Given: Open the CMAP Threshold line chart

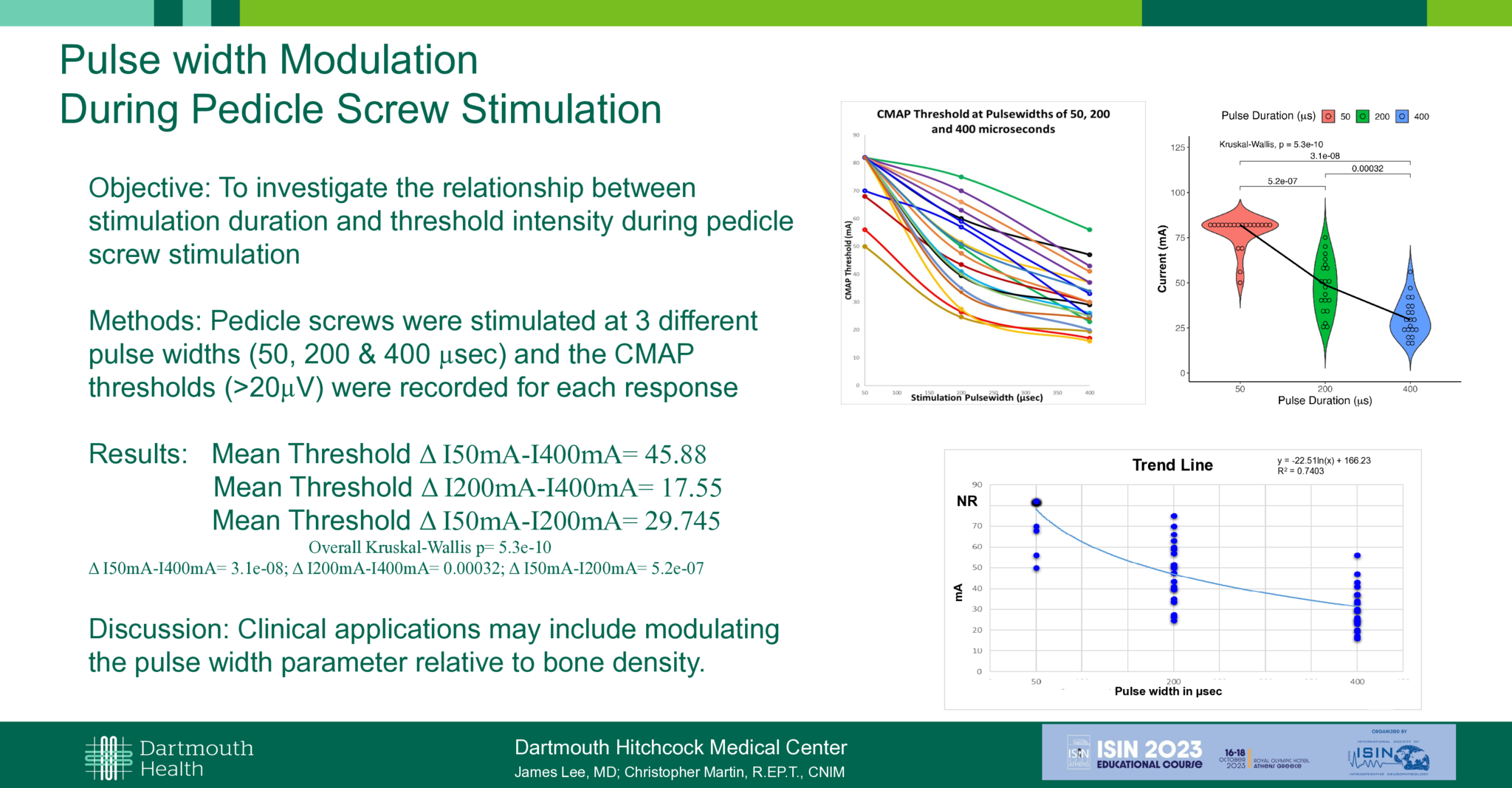Looking at the screenshot, I should click(993, 253).
